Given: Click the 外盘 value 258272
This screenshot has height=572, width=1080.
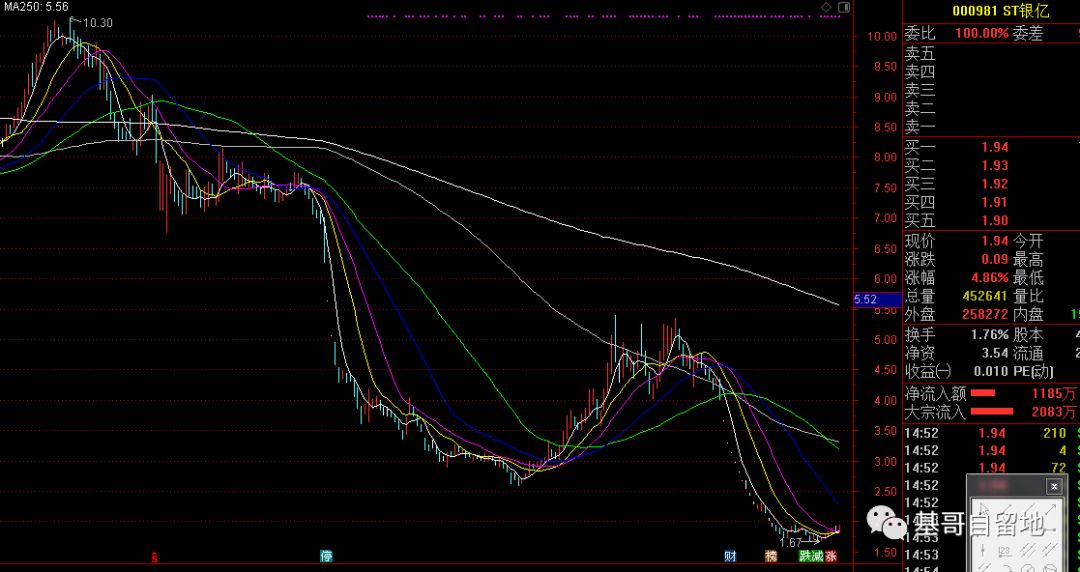Looking at the screenshot, I should (986, 316).
